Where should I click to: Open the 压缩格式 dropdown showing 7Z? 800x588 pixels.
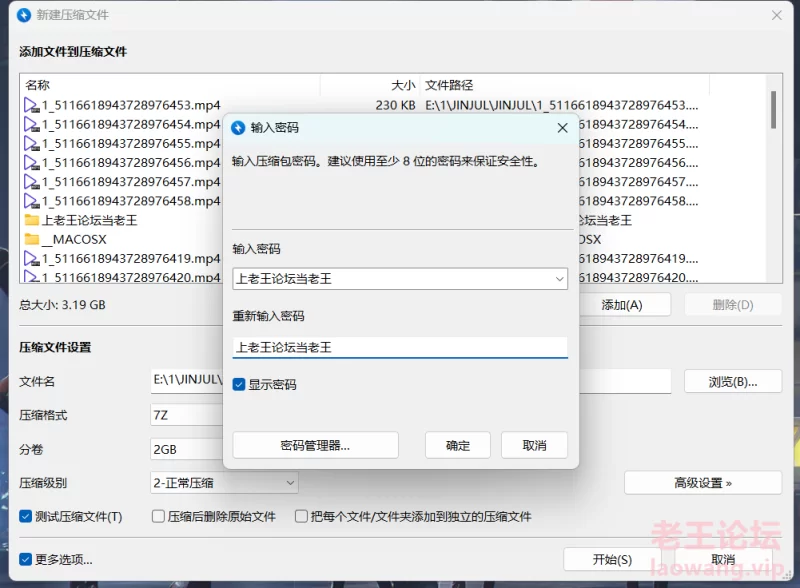tap(187, 415)
